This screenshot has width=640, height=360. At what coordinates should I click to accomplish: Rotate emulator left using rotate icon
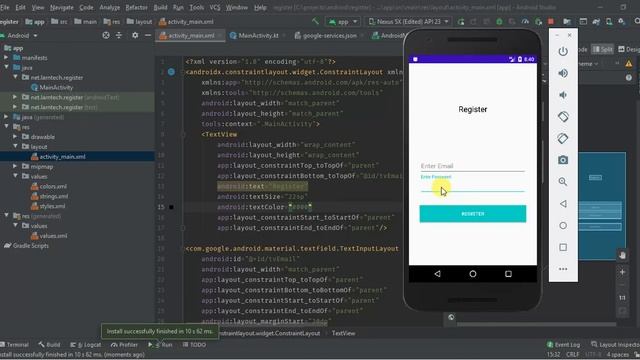point(563,117)
